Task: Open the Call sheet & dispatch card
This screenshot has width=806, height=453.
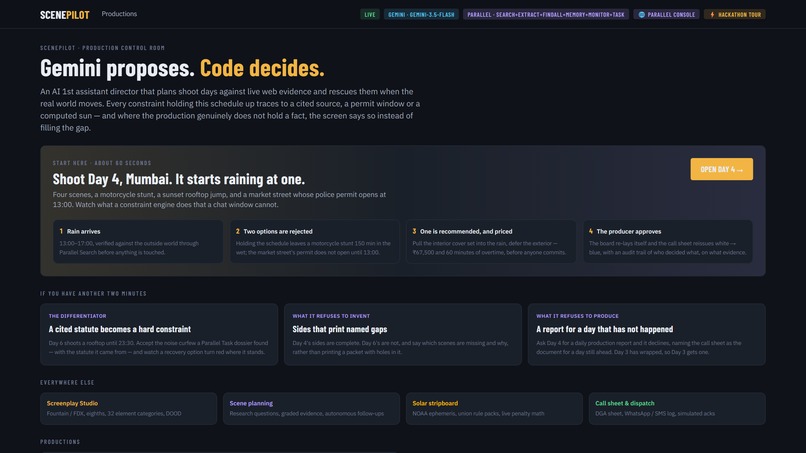Action: tap(677, 409)
